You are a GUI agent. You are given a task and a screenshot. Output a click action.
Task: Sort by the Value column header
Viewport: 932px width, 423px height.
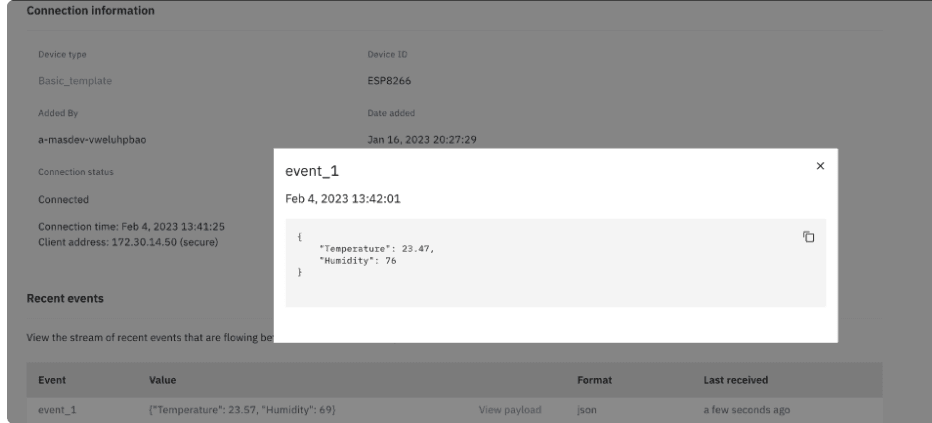point(162,380)
